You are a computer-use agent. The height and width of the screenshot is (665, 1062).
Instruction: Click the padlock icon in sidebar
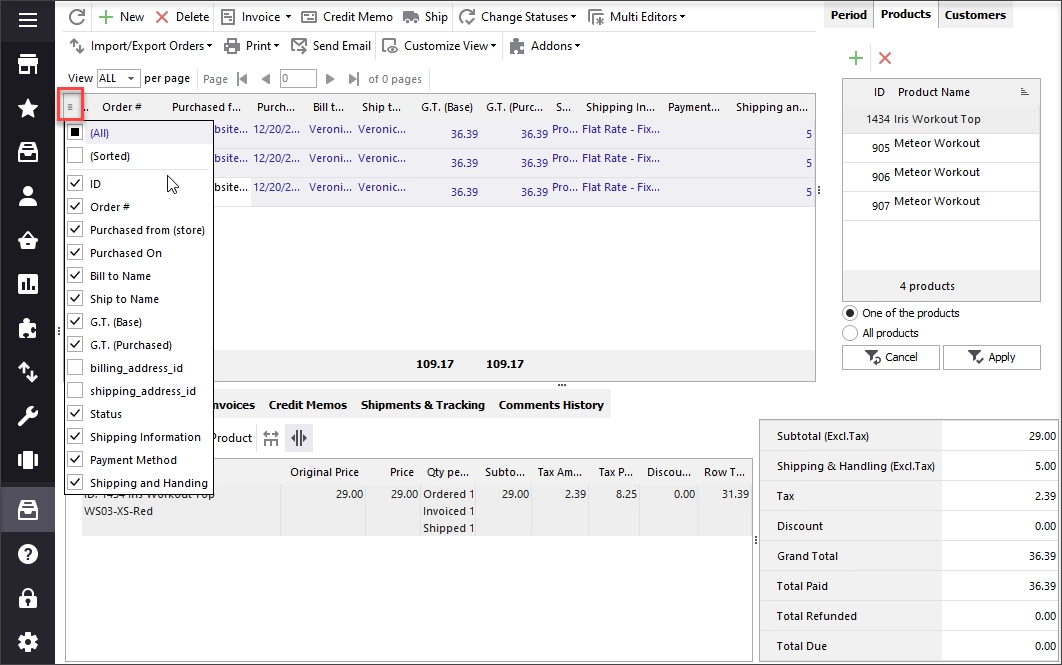(28, 598)
